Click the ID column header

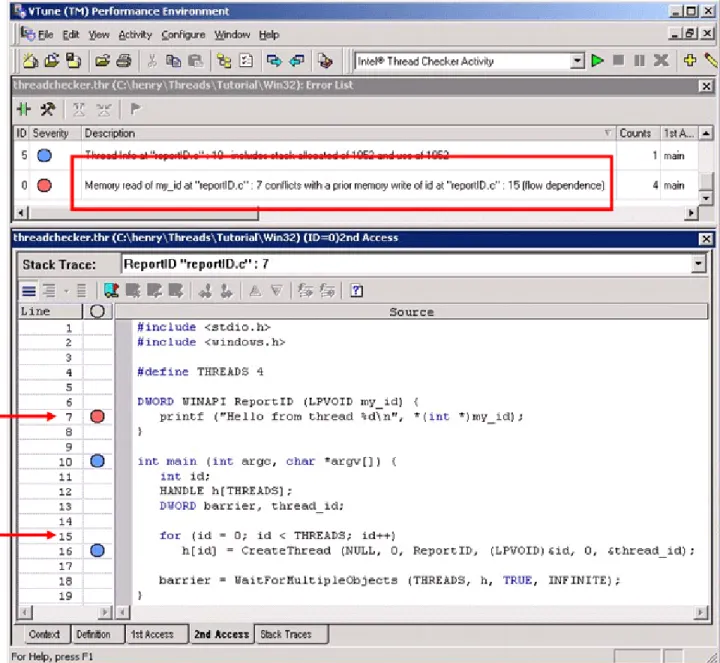(x=21, y=133)
